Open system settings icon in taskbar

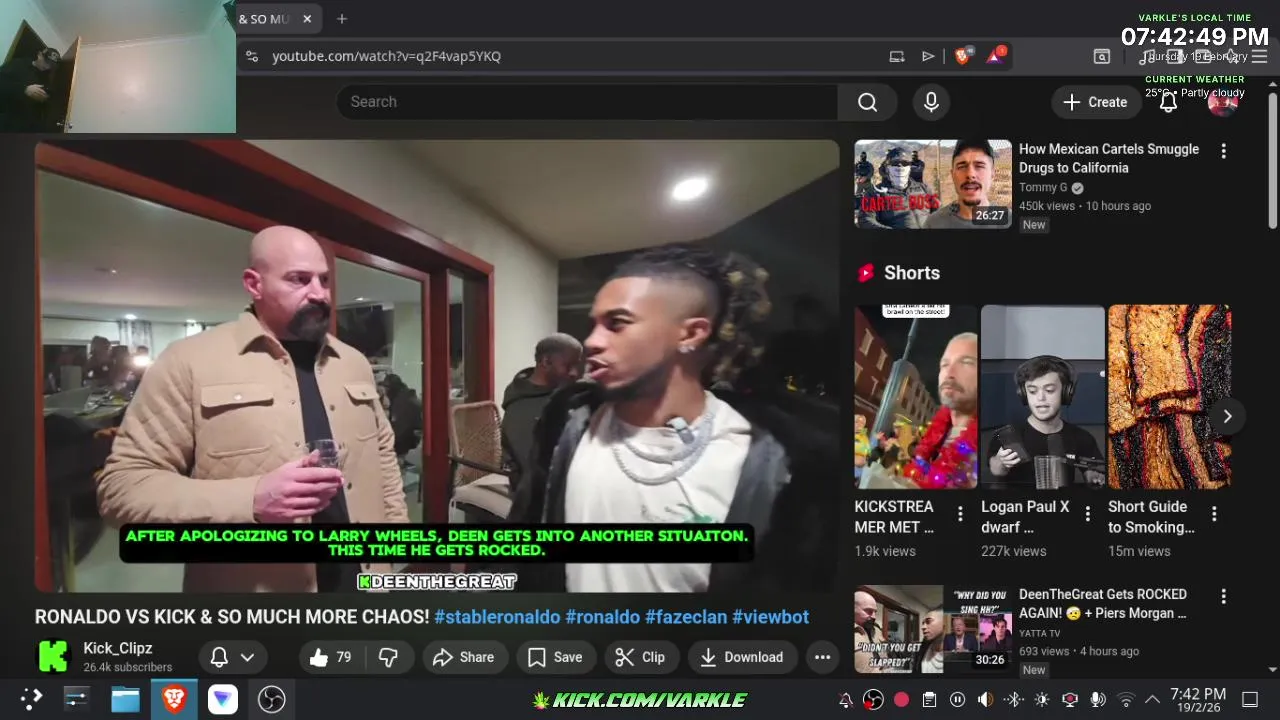77,699
